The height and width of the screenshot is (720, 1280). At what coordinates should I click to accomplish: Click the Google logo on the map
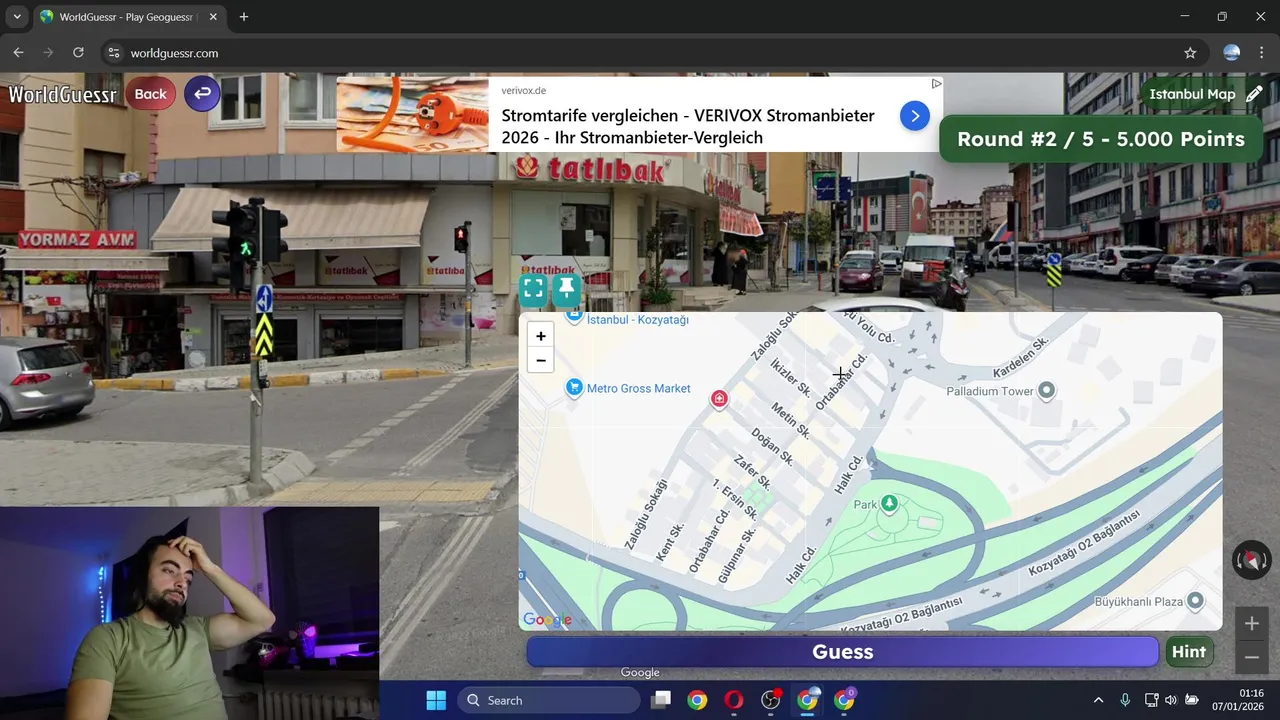[x=547, y=620]
